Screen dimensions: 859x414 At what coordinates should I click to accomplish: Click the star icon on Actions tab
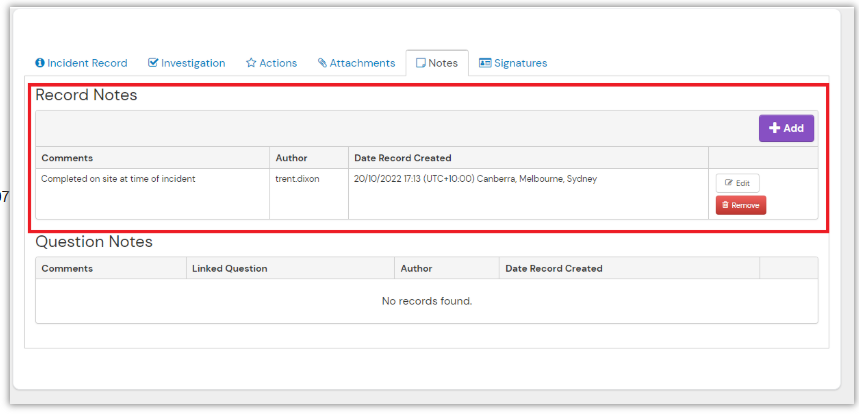coord(251,63)
